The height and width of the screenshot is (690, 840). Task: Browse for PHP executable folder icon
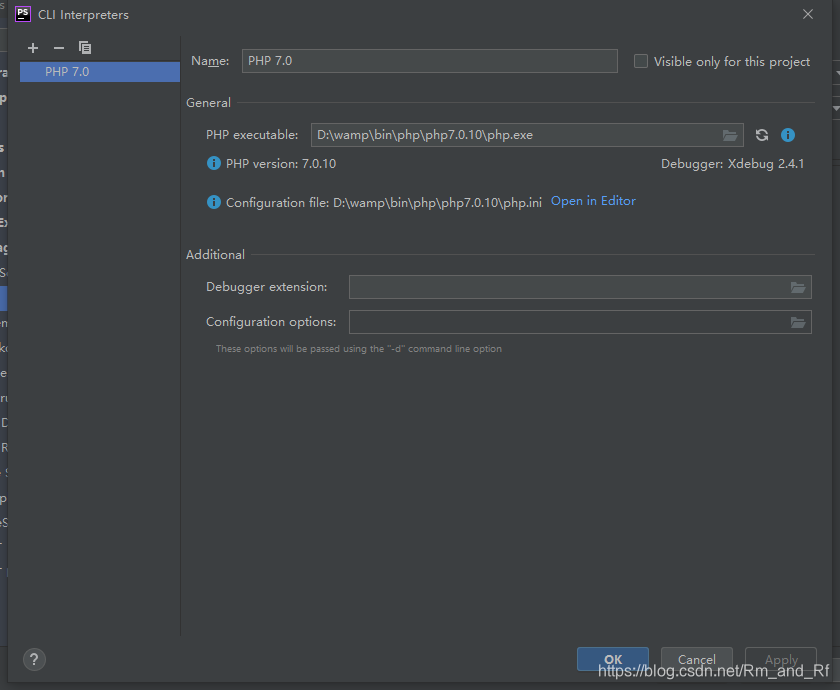coord(730,136)
